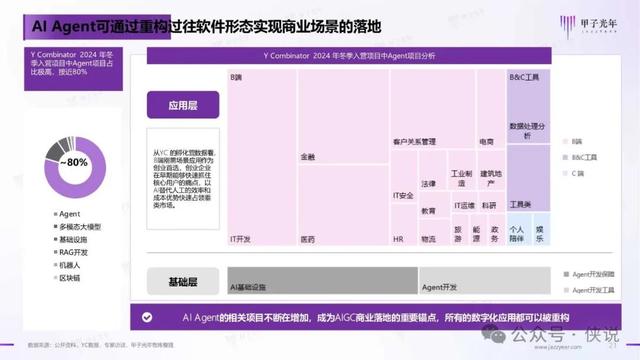Click the 政务 treemap cell
640x360 pixels.
(x=496, y=229)
